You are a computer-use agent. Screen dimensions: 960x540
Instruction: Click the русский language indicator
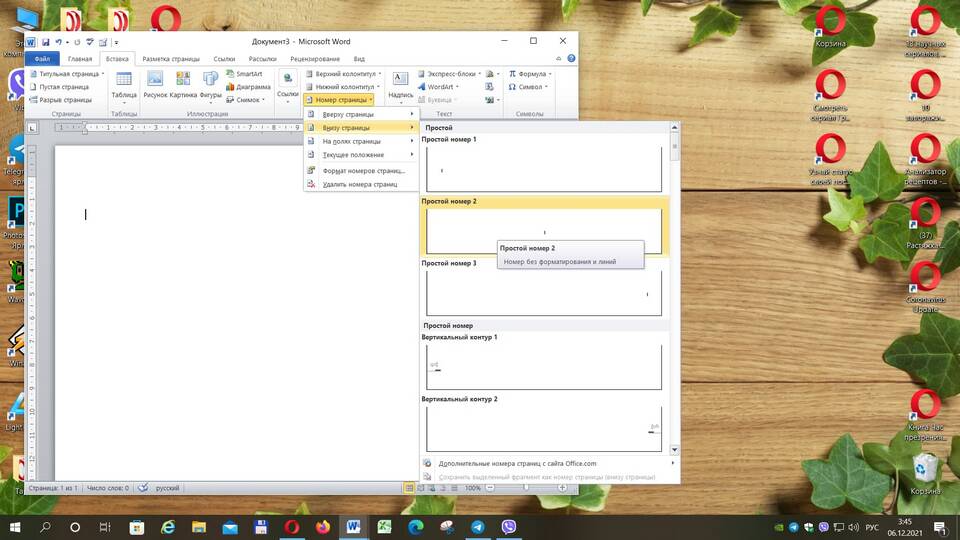tap(167, 488)
